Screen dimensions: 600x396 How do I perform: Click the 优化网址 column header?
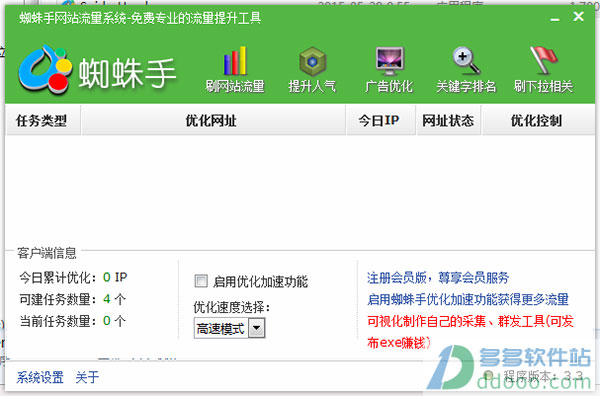(x=213, y=121)
